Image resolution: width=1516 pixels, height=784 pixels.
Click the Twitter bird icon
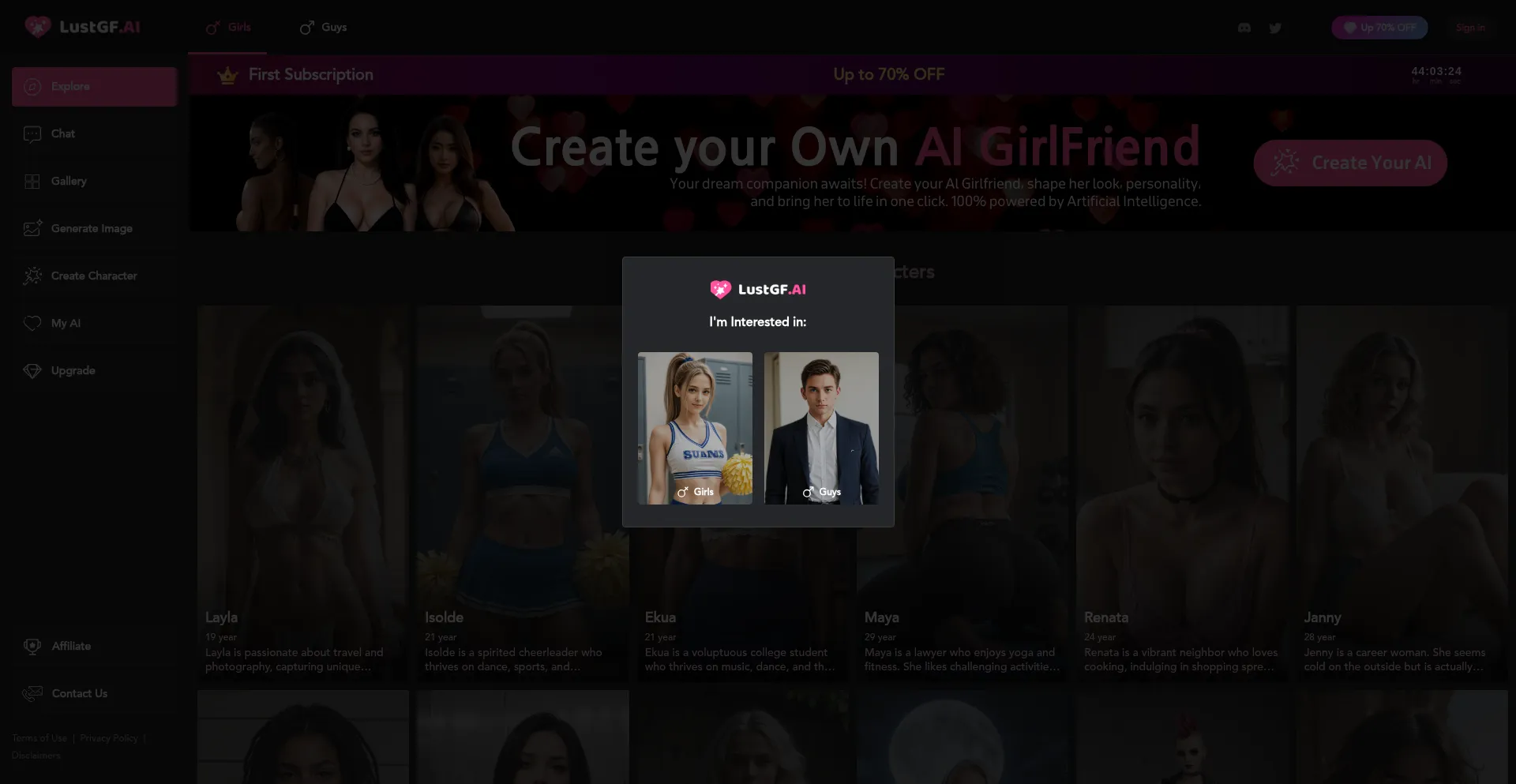tap(1275, 28)
